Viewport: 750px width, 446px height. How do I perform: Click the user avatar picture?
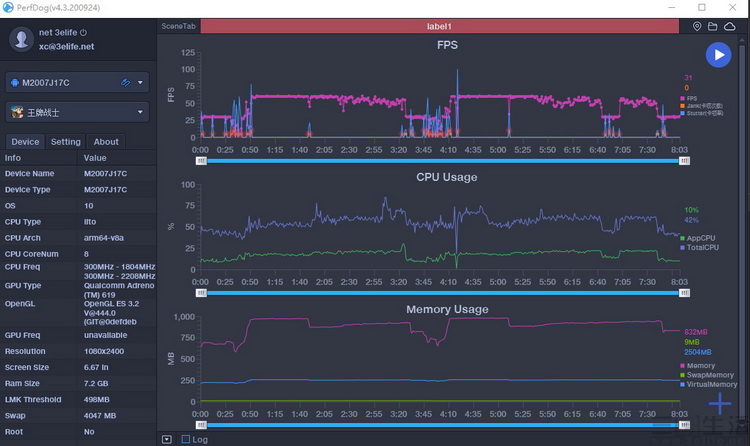pyautogui.click(x=21, y=39)
